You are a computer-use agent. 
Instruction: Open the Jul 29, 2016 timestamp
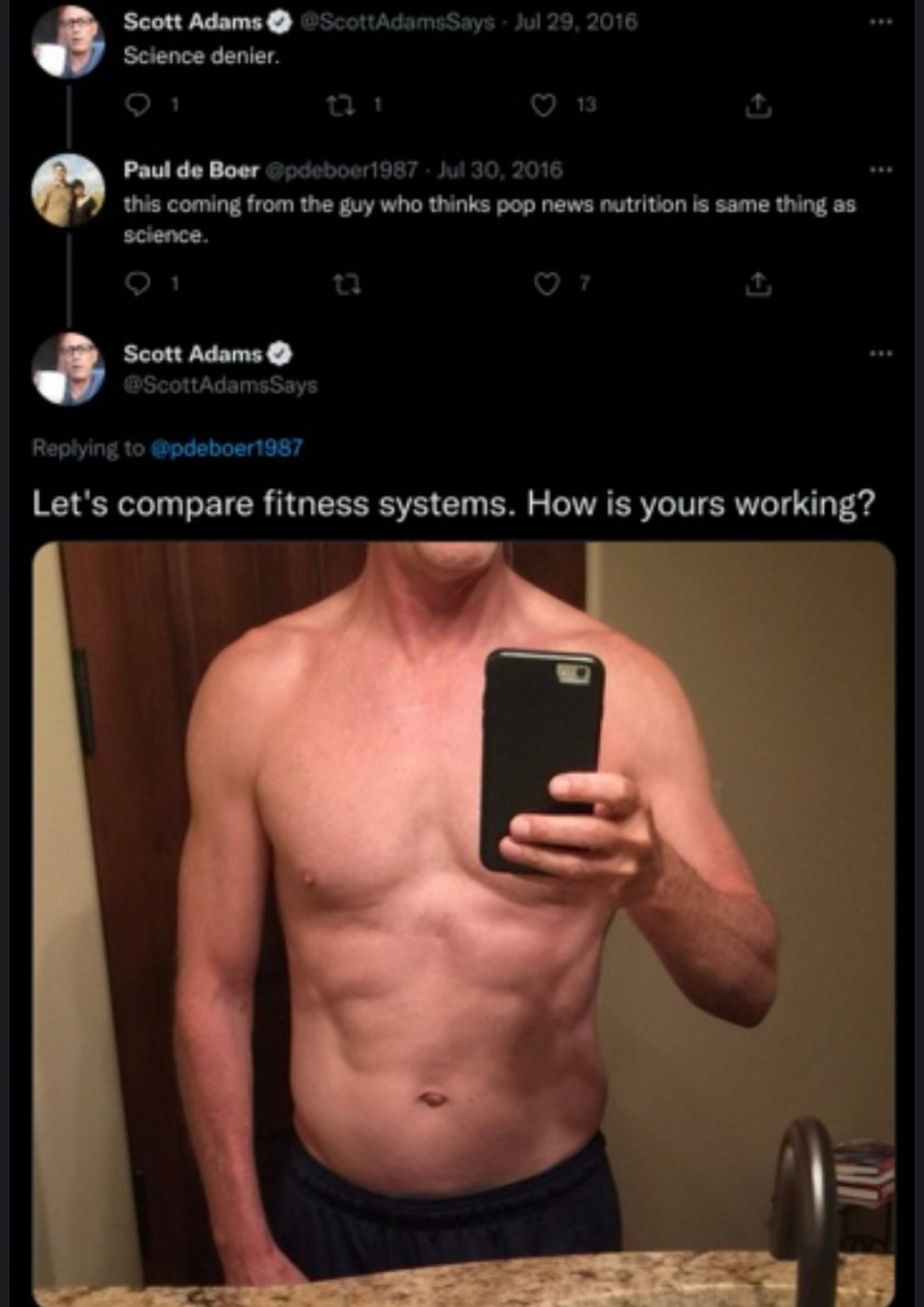(575, 21)
